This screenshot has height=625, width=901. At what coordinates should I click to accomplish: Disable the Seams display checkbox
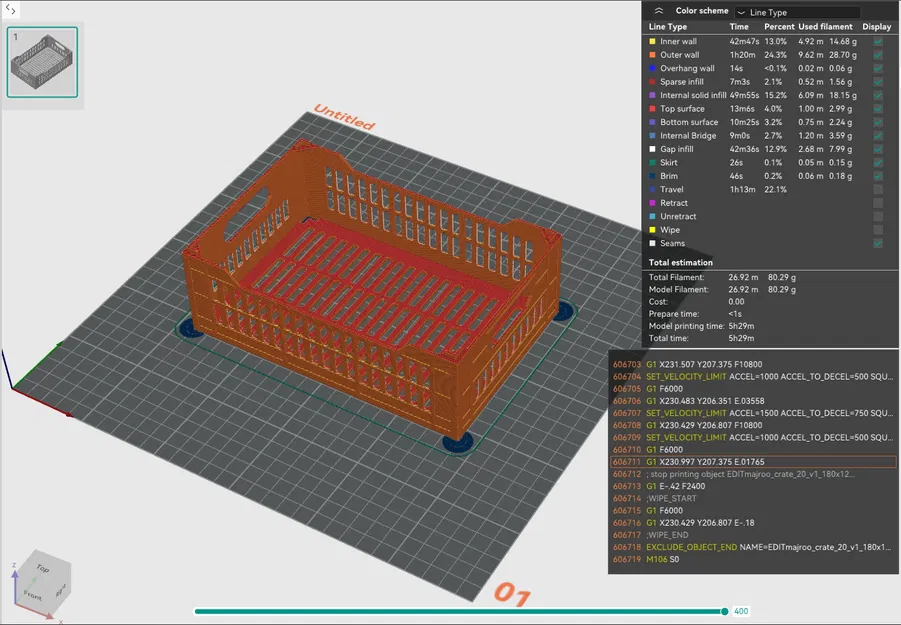click(879, 243)
